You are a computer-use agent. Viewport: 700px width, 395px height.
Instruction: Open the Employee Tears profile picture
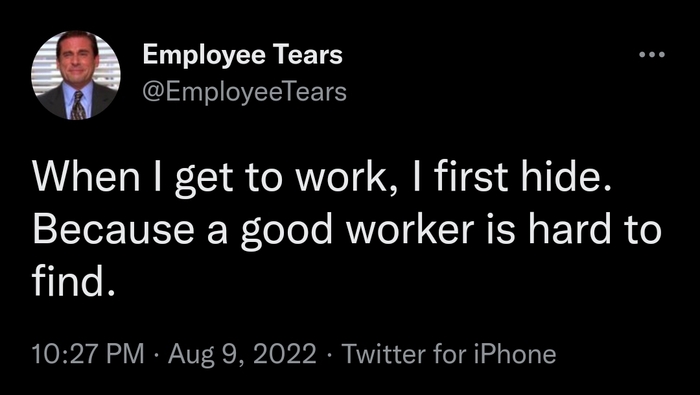[x=75, y=75]
